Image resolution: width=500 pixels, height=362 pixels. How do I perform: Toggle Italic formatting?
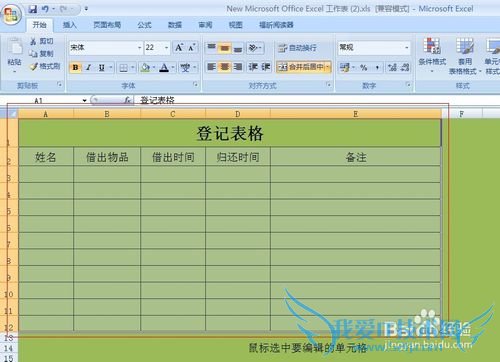88,67
